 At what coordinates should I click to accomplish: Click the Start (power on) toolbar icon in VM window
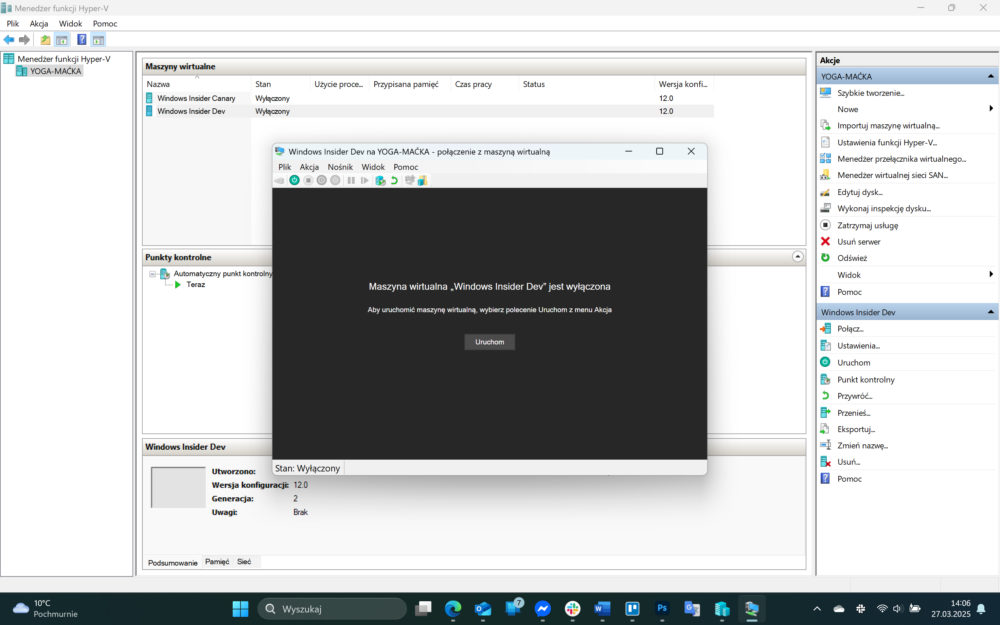point(294,180)
